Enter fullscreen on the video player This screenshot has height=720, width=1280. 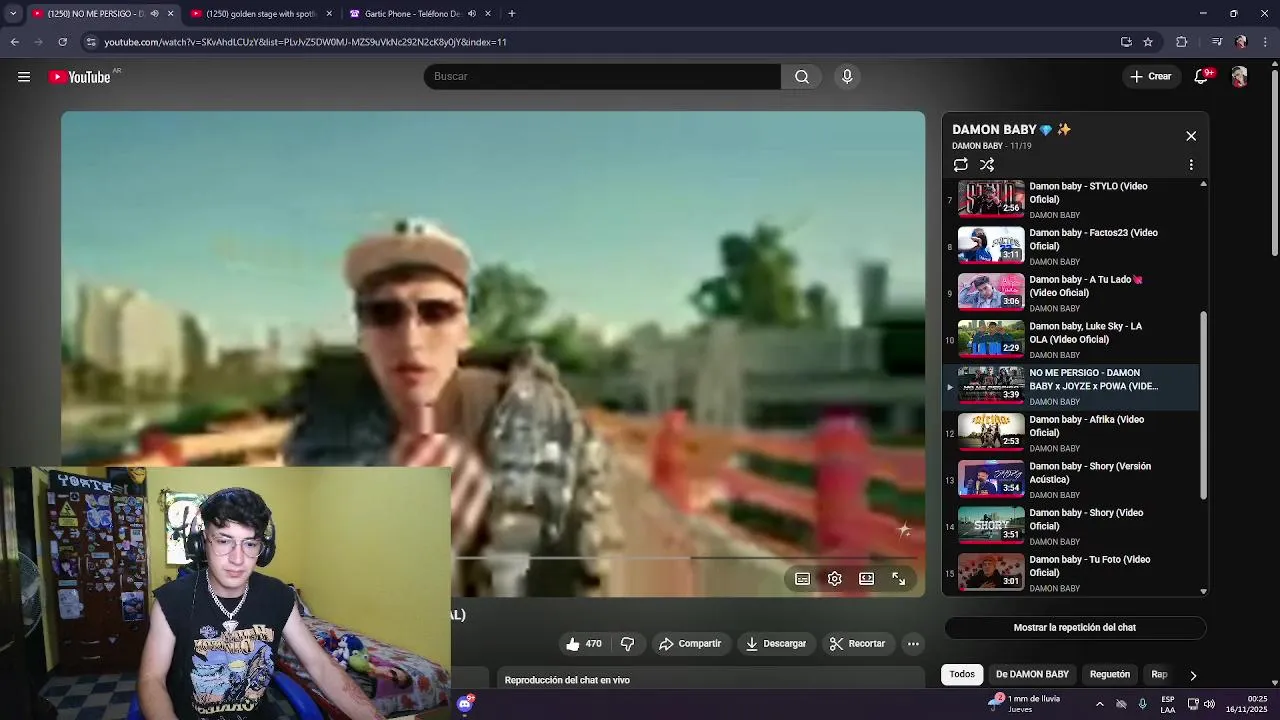898,579
